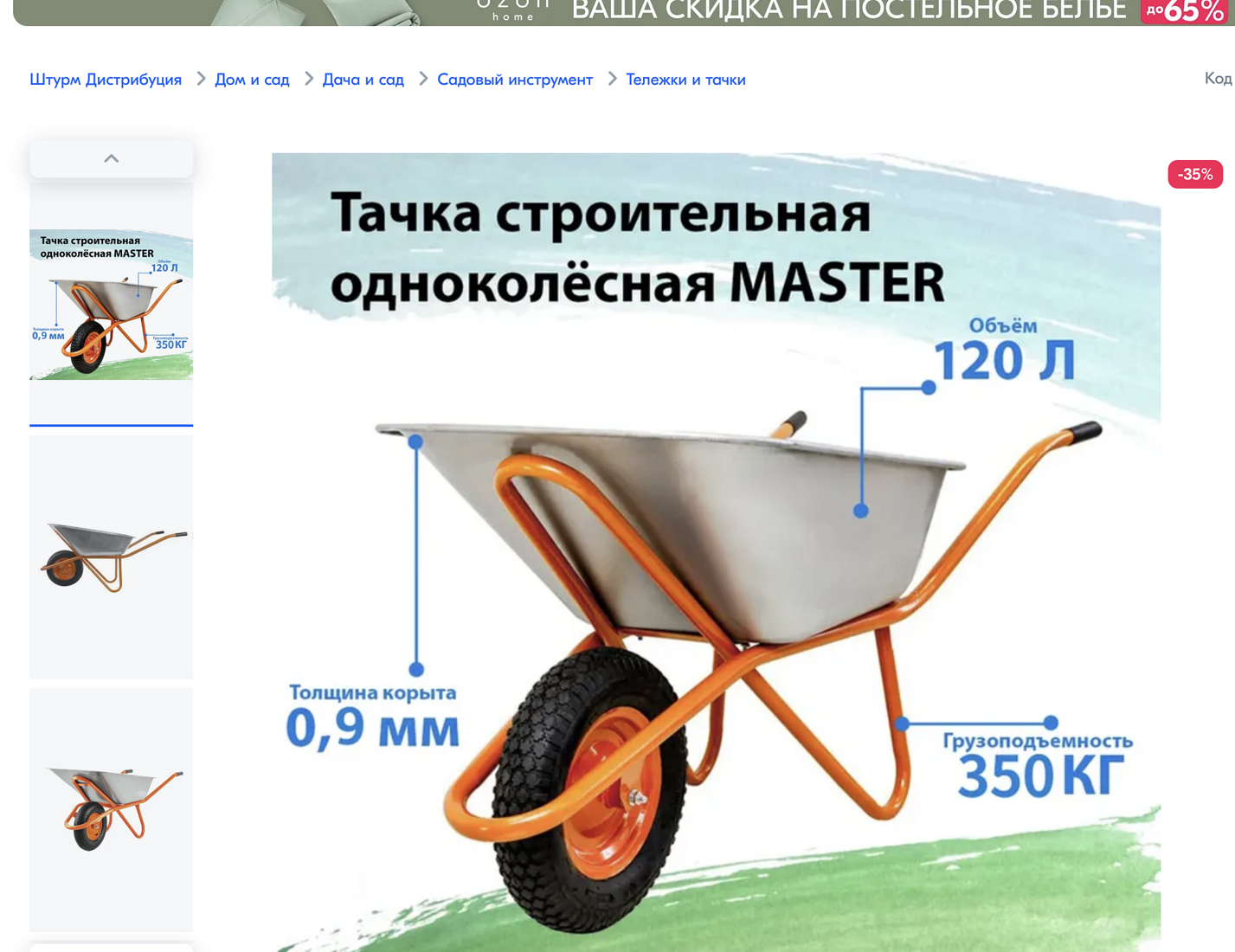Click chevron after Дача и сад breadcrumb
Screen dimensions: 1235x952
click(422, 79)
